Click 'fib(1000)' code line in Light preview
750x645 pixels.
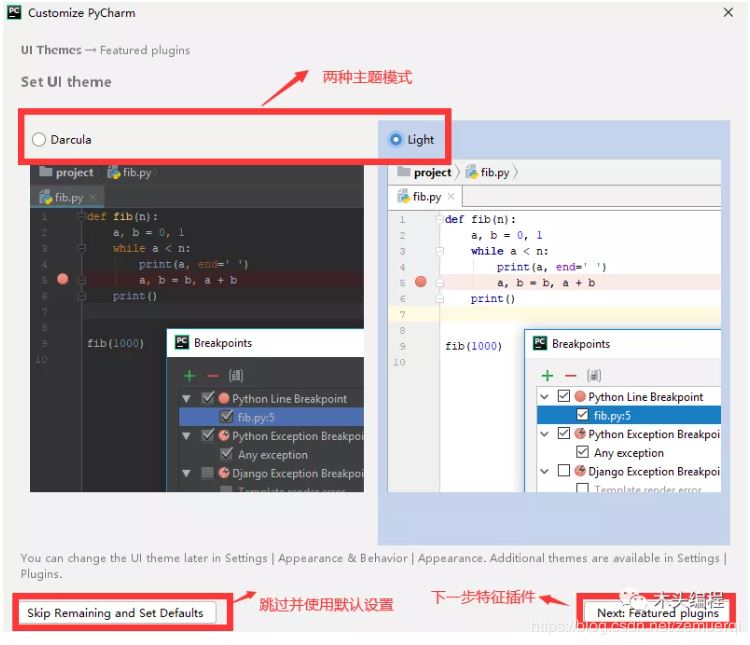(x=474, y=345)
